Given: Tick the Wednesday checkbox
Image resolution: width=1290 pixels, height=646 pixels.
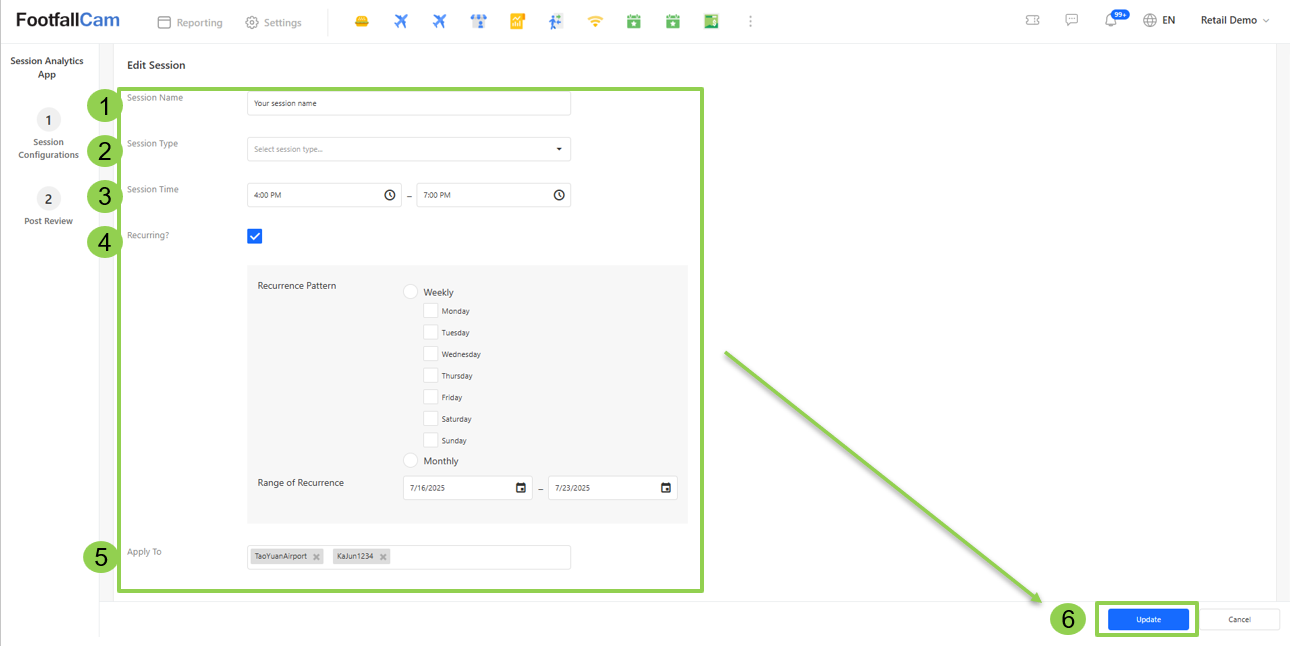Looking at the screenshot, I should click(x=430, y=354).
